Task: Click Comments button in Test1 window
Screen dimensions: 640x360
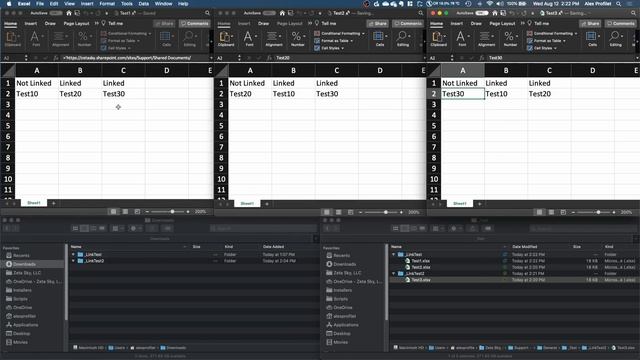Action: click(x=195, y=24)
